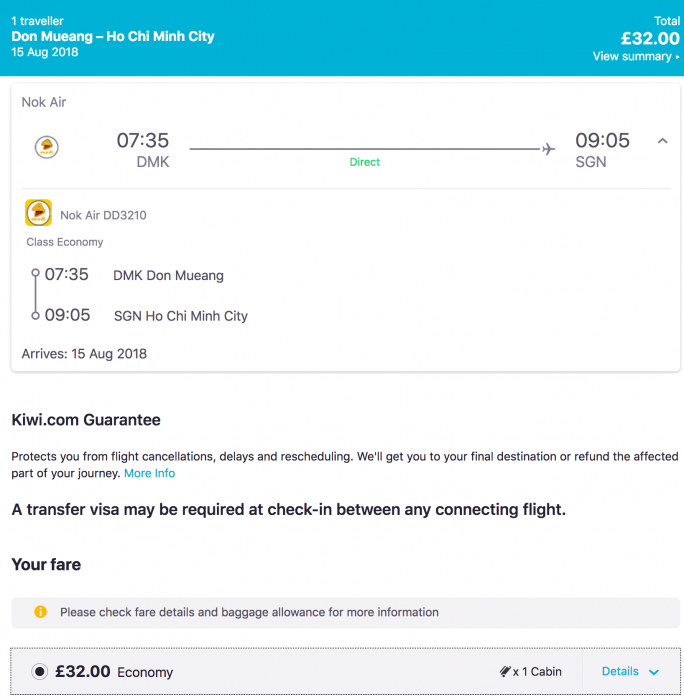The image size is (684, 700).
Task: Click the yellow Nok Air DD3210 logo
Action: click(x=38, y=213)
